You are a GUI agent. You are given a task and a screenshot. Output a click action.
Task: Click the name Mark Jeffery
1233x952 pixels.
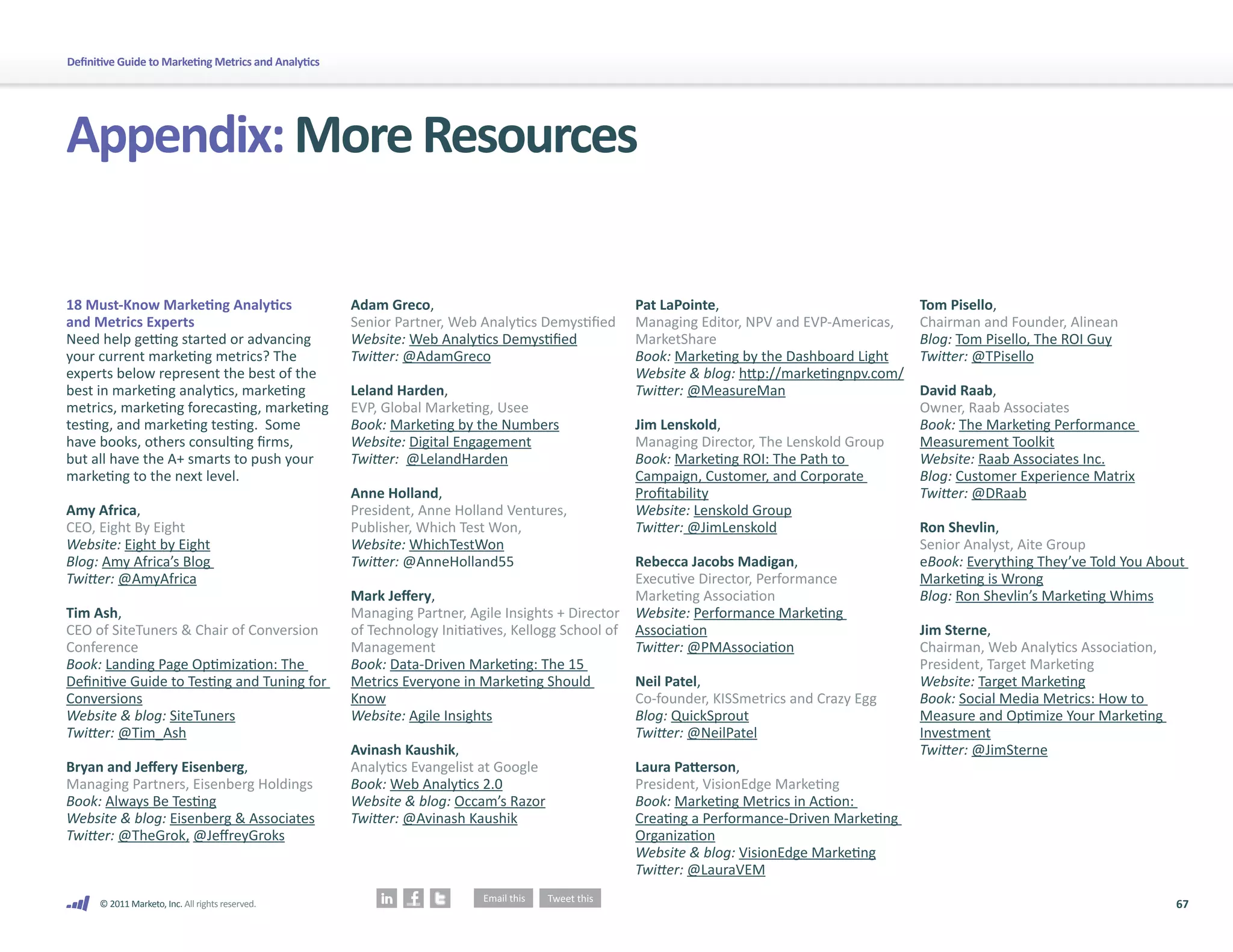pyautogui.click(x=391, y=596)
